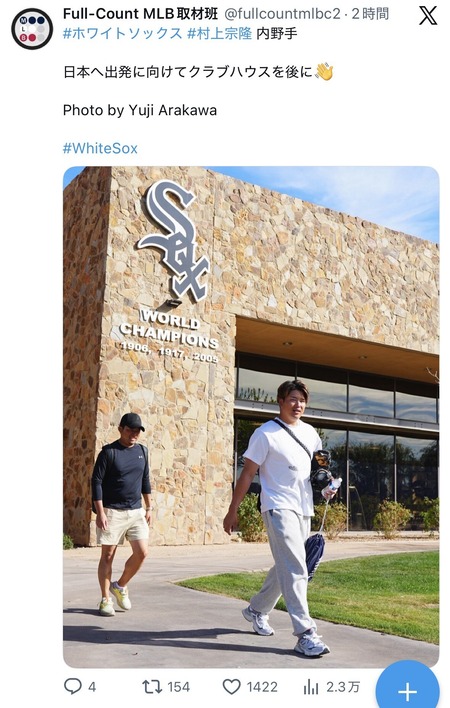Viewport: 450px width, 708px height.
Task: Tap the 2.3万 view count
Action: [x=343, y=687]
